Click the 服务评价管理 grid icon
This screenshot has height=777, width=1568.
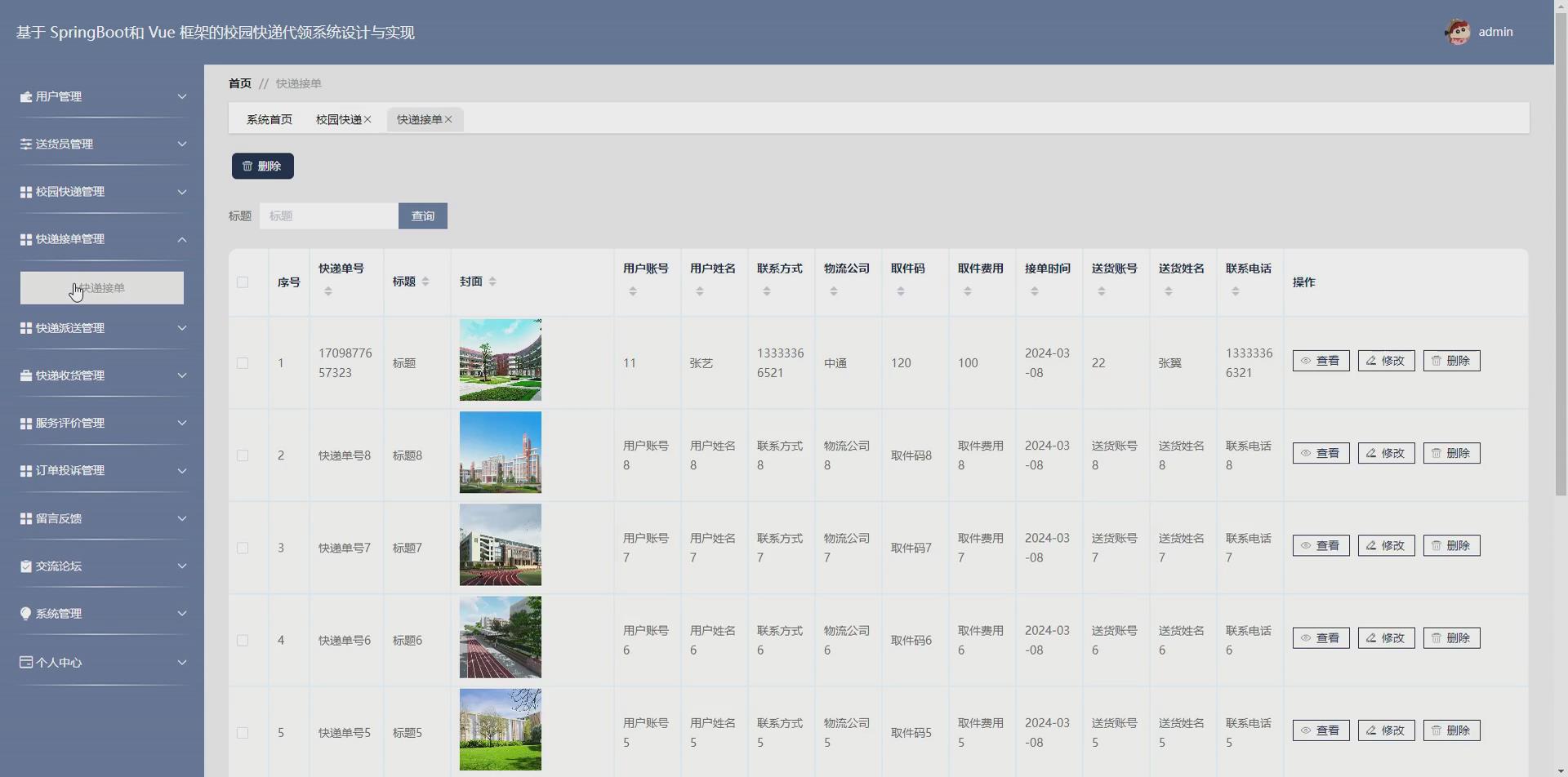pos(26,423)
